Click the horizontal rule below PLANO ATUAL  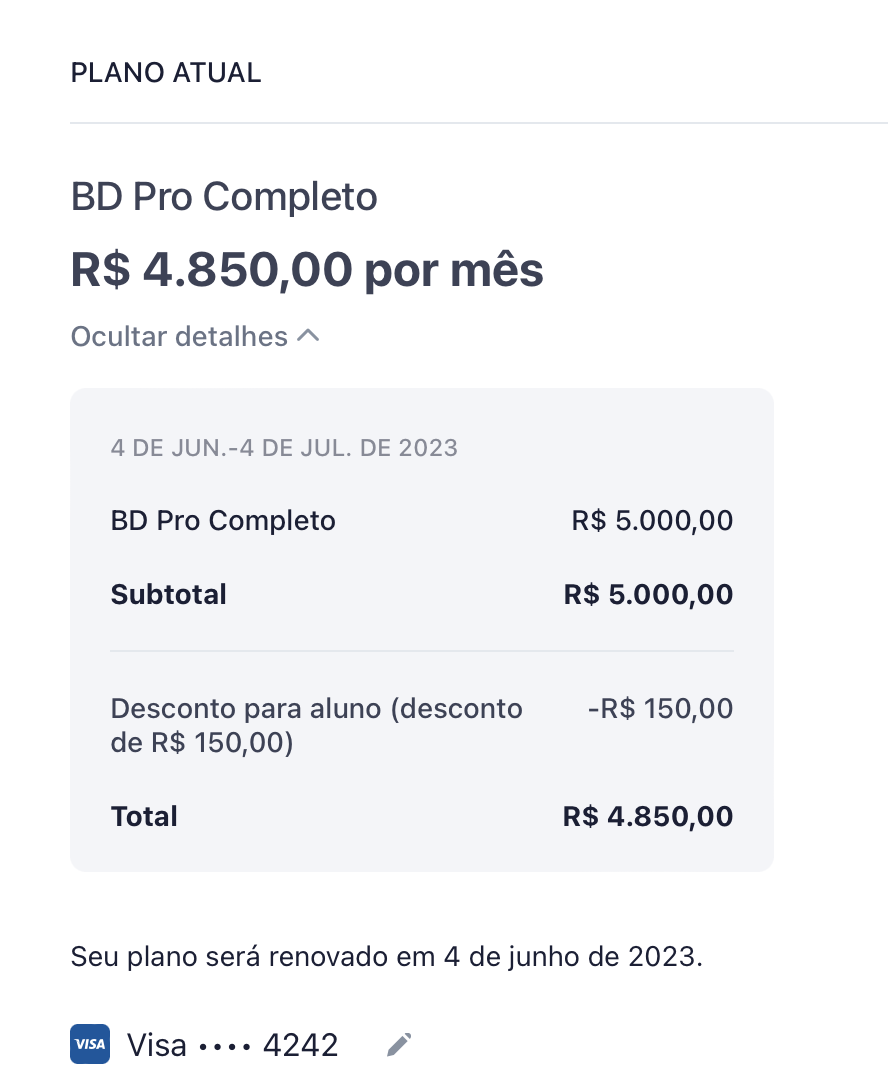coord(478,123)
